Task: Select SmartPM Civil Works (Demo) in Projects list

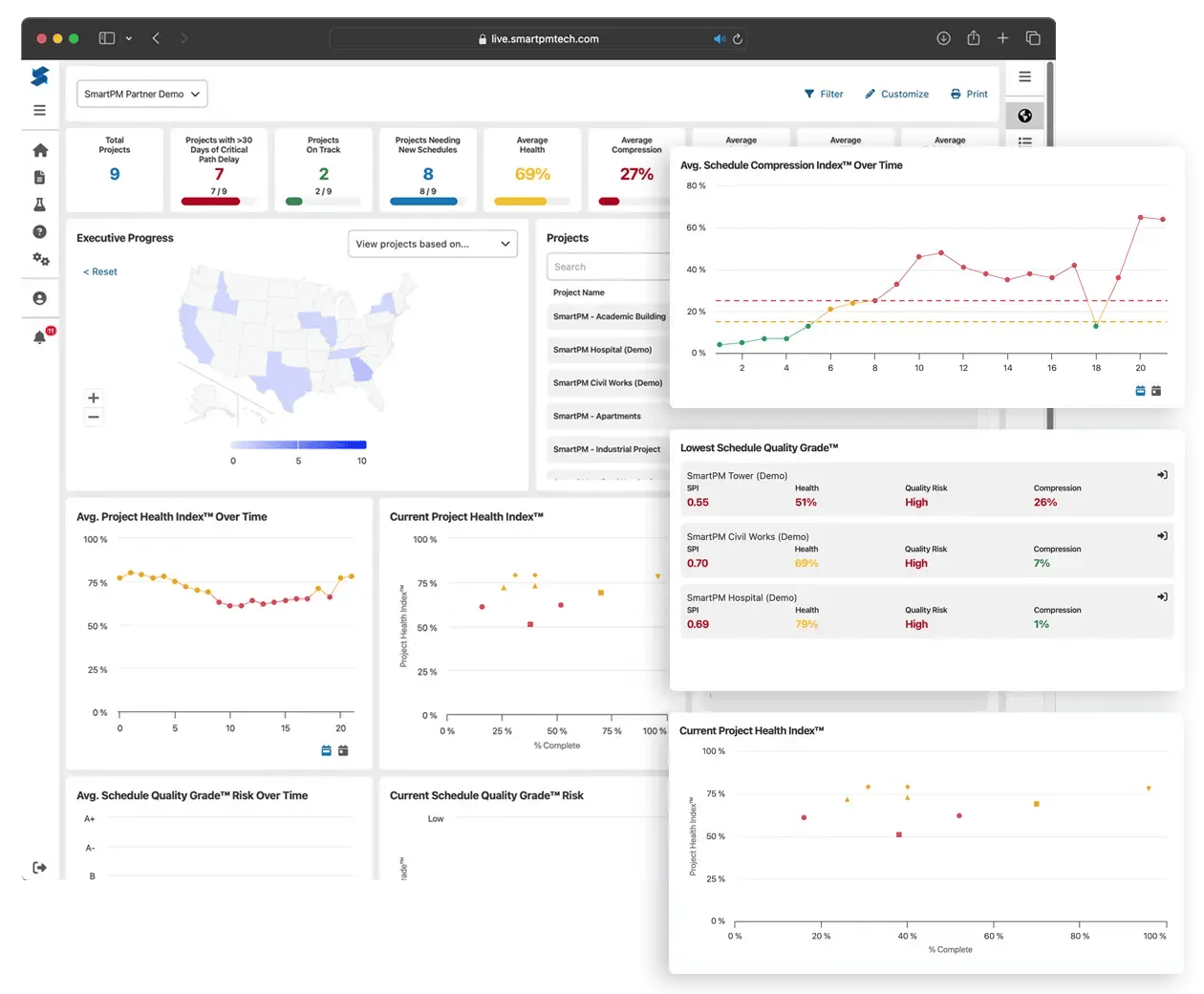Action: click(609, 382)
